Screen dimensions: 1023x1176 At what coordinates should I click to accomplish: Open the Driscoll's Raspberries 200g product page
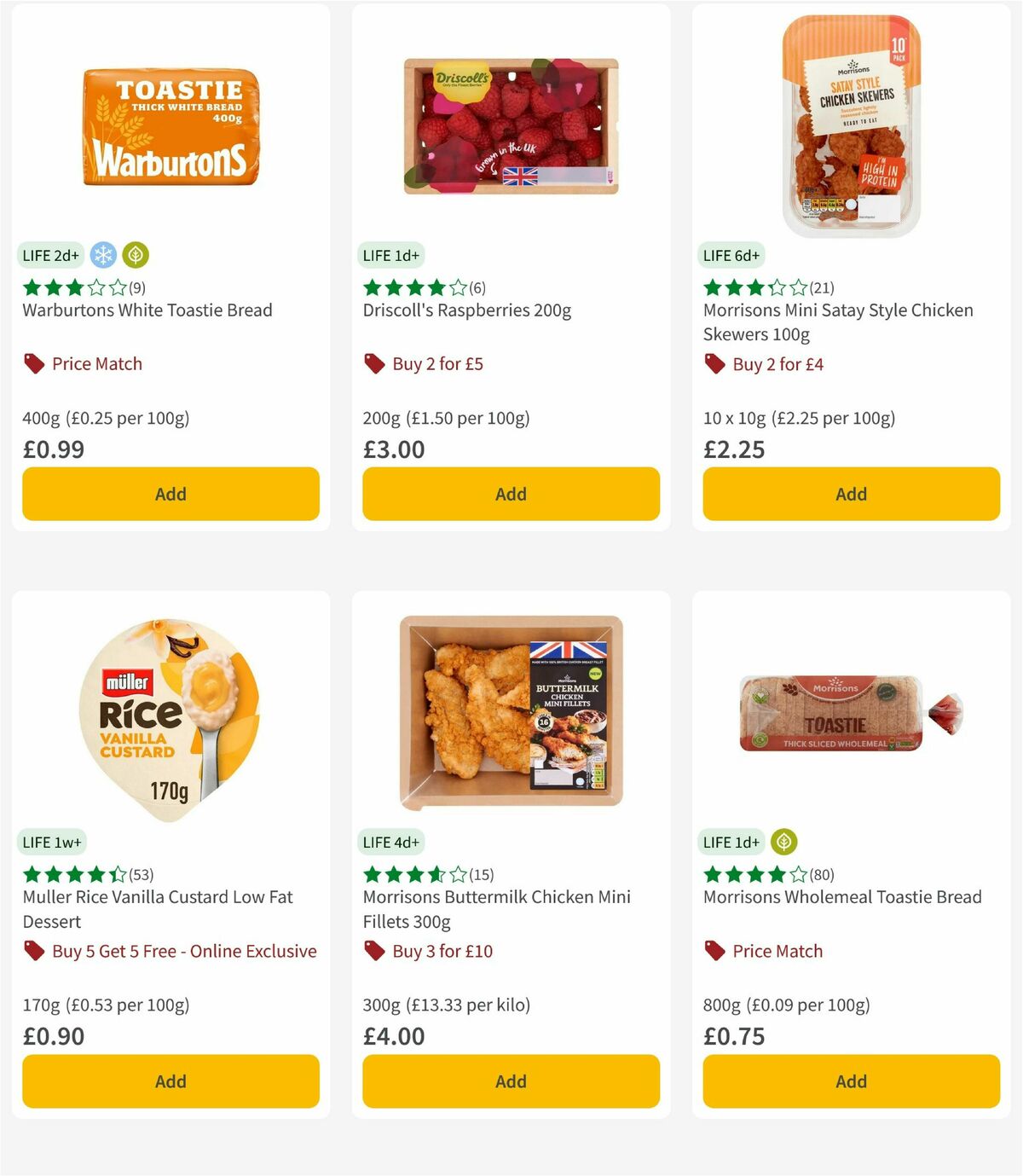pyautogui.click(x=467, y=310)
